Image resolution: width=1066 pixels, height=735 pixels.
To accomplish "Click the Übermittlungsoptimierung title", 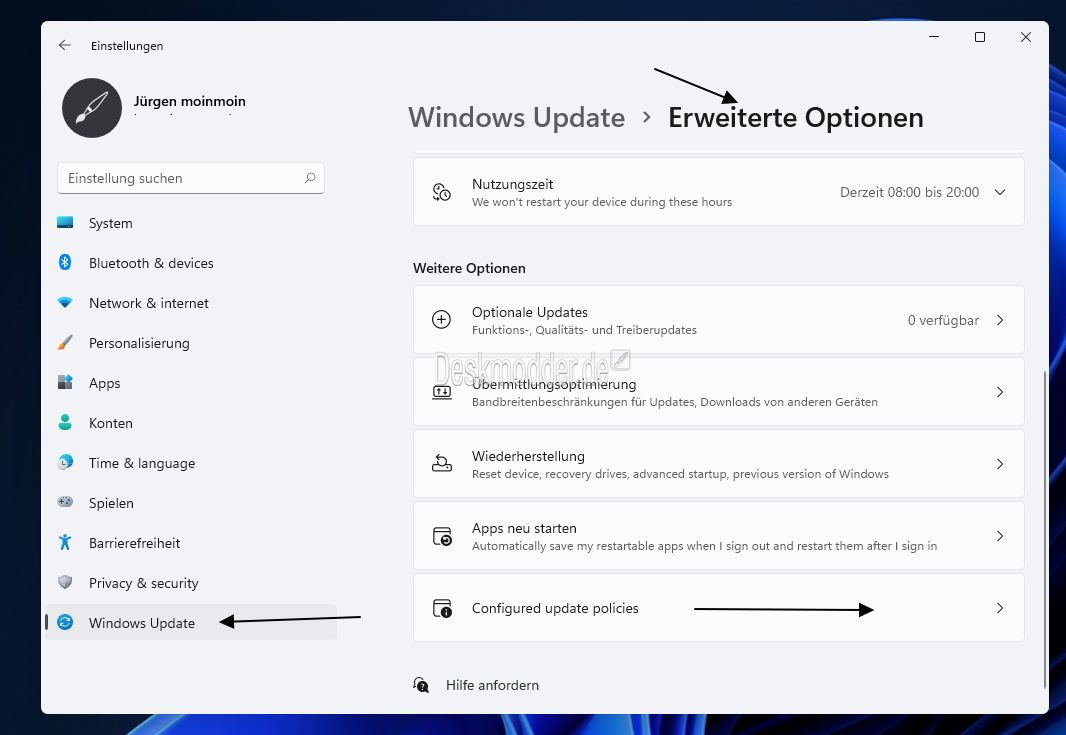I will [x=554, y=384].
